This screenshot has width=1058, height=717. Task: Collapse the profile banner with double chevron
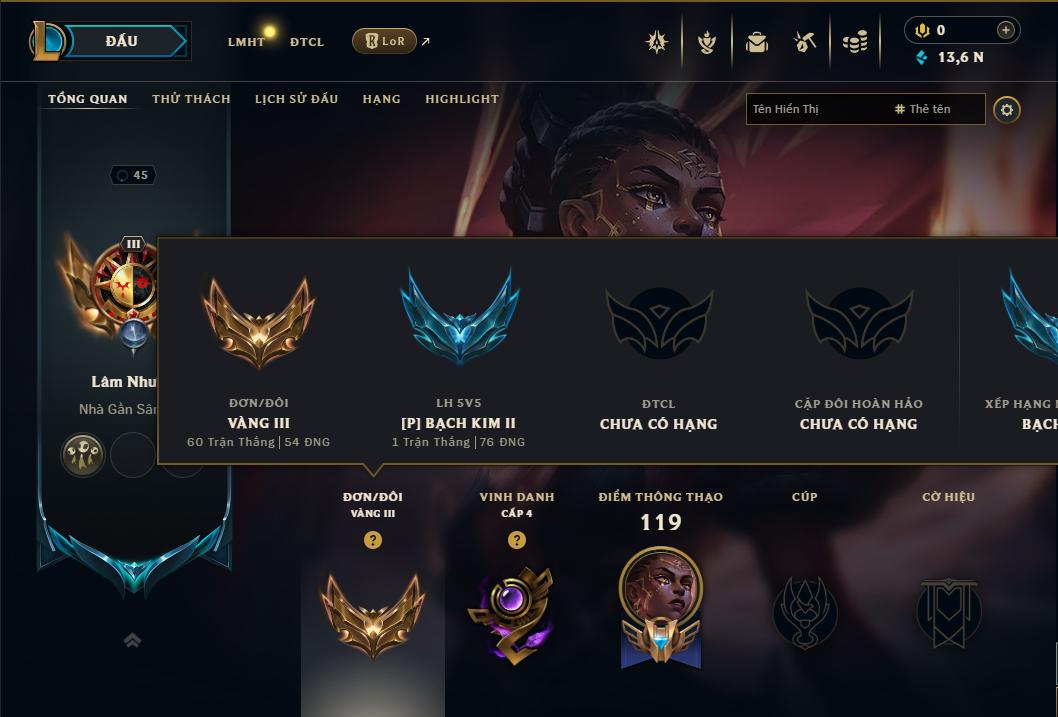pyautogui.click(x=133, y=640)
